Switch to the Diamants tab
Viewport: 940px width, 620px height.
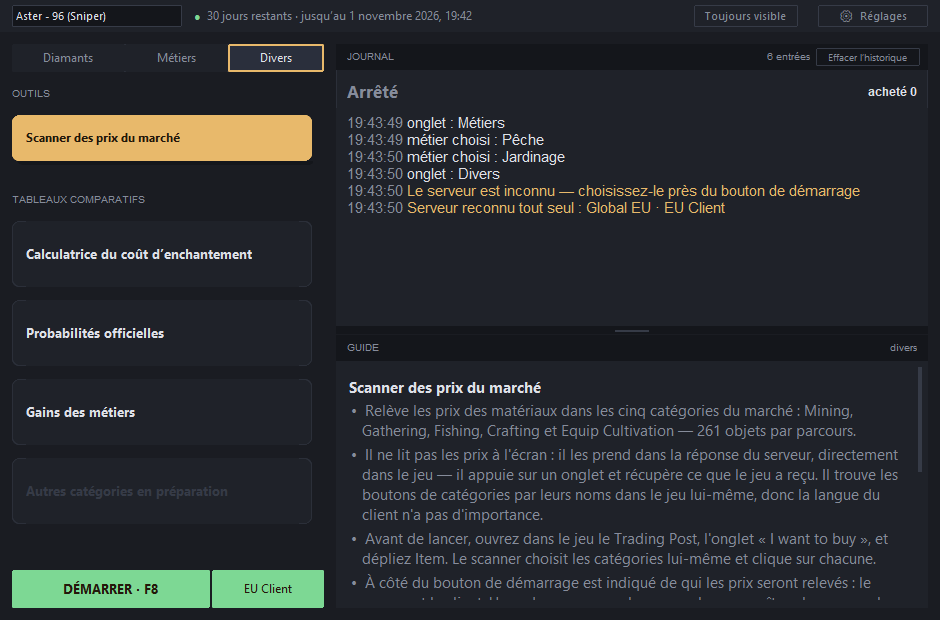point(68,58)
